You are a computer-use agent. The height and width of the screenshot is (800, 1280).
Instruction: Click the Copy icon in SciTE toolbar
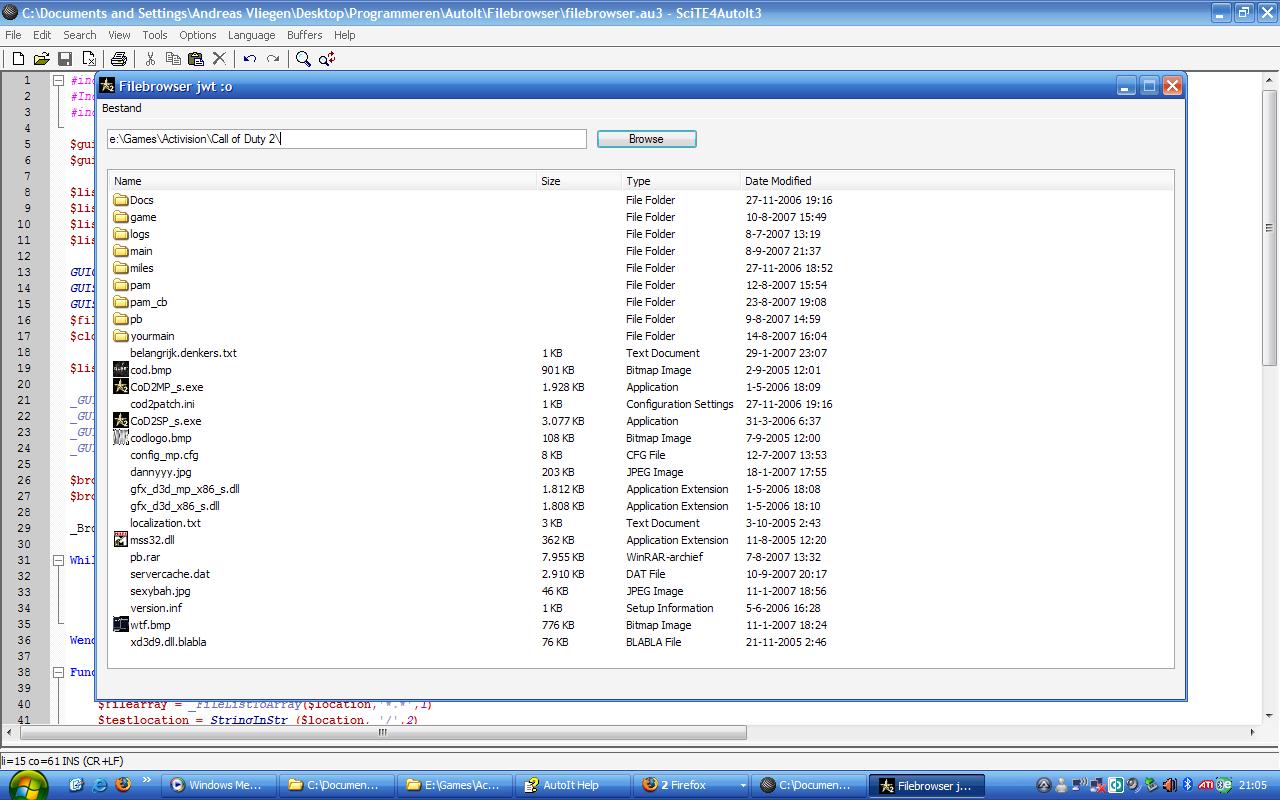point(173,59)
